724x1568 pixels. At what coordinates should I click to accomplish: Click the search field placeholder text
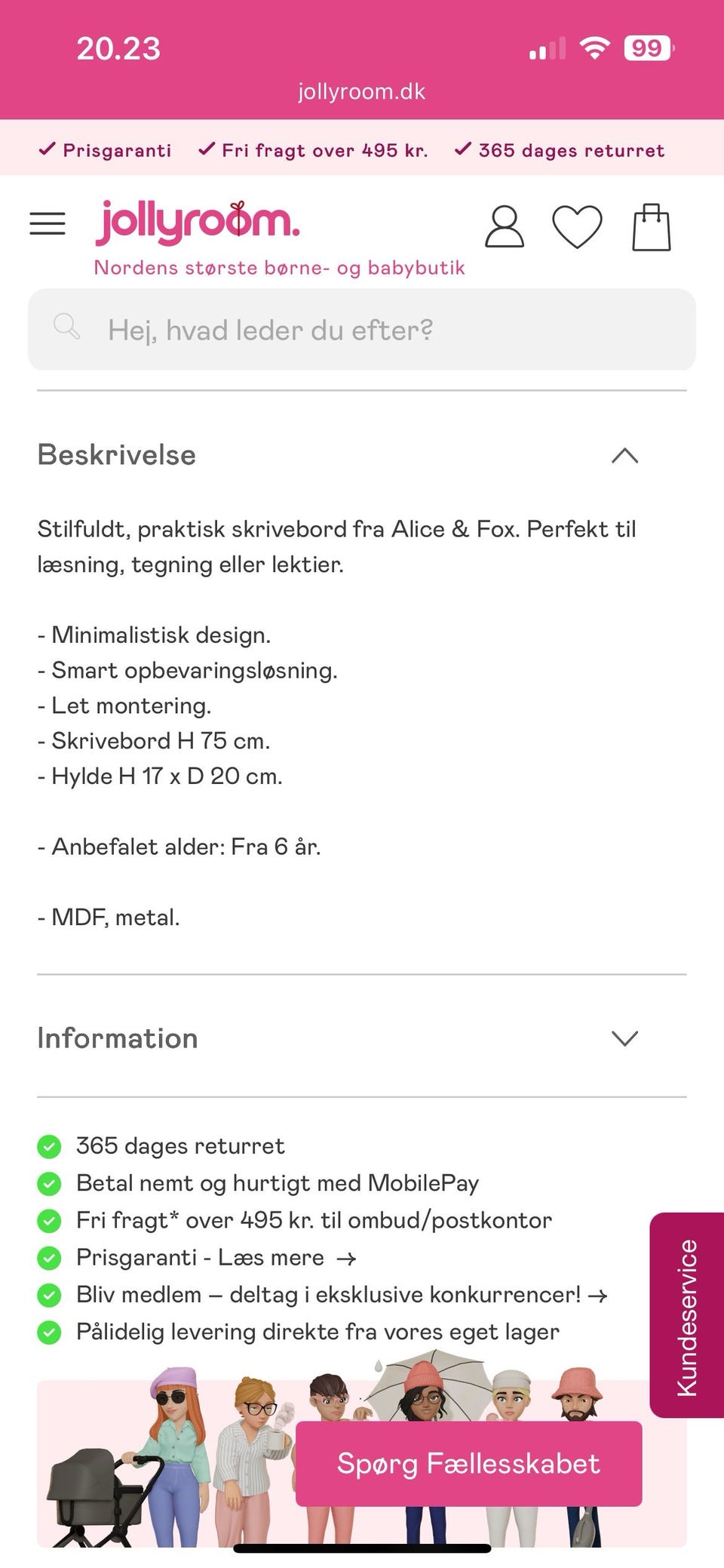click(270, 330)
